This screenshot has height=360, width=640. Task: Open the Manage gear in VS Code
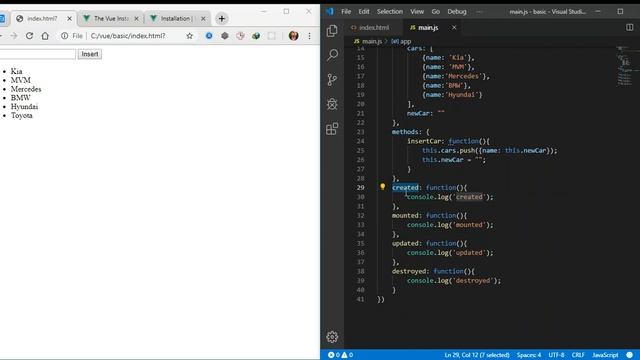point(332,337)
